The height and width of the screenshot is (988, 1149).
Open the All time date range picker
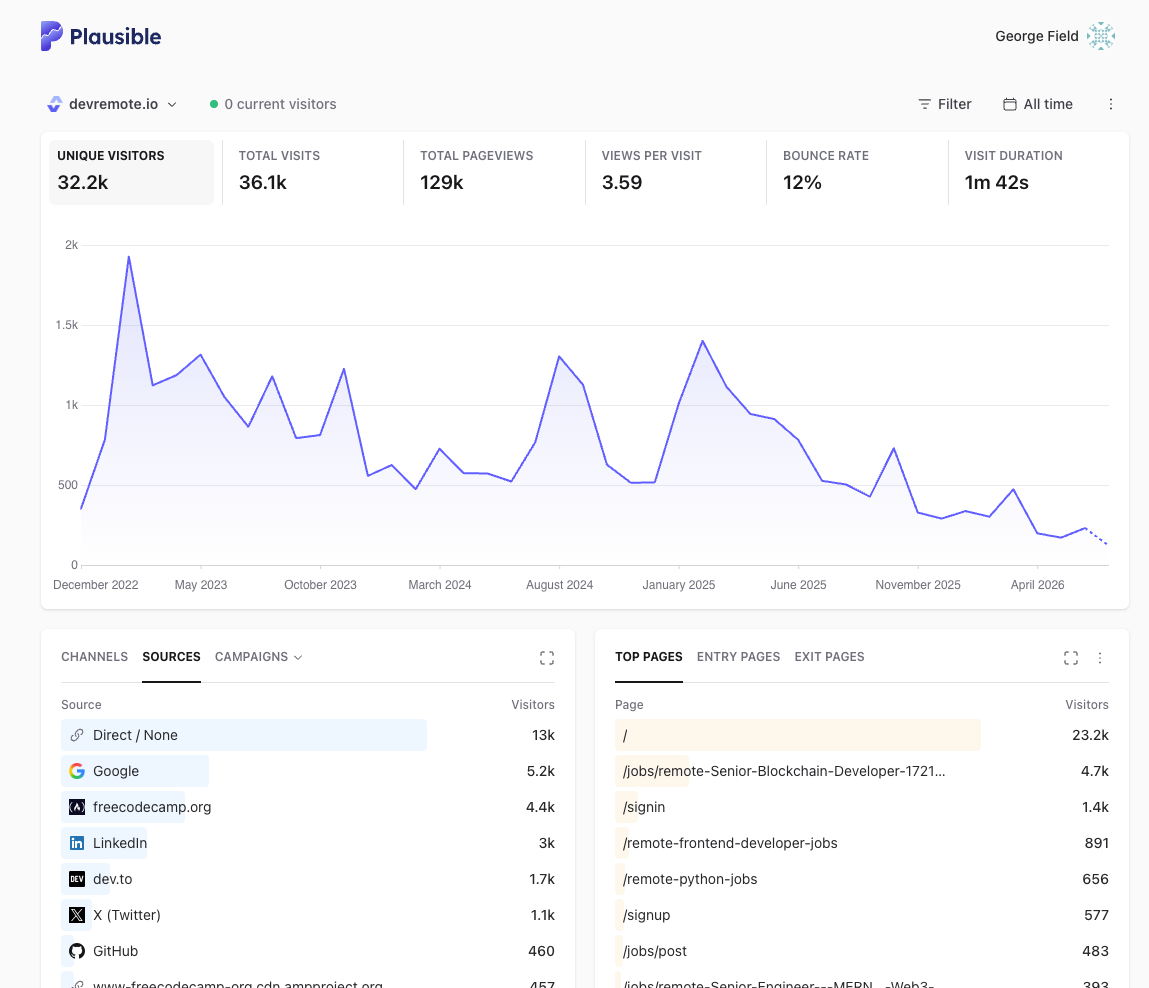pyautogui.click(x=1038, y=104)
